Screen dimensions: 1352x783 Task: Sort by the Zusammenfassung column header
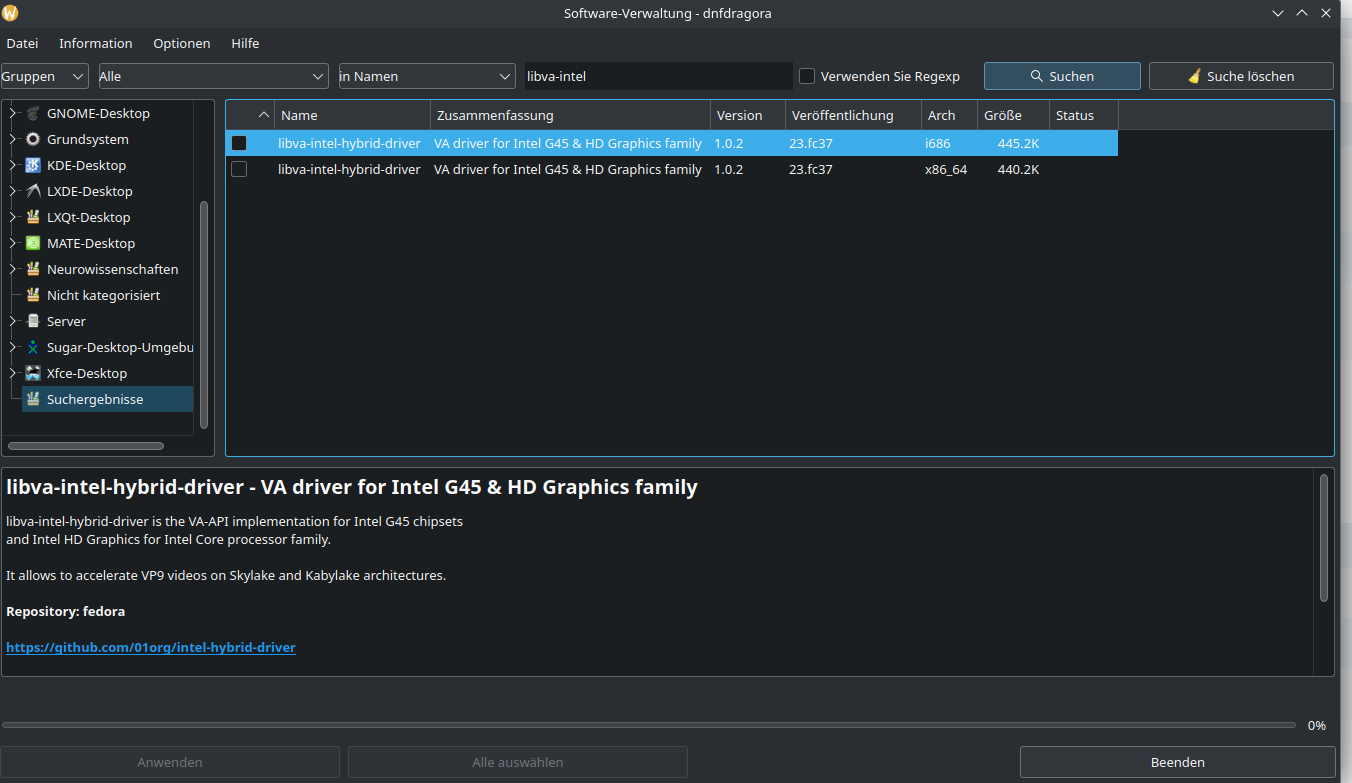tap(571, 115)
